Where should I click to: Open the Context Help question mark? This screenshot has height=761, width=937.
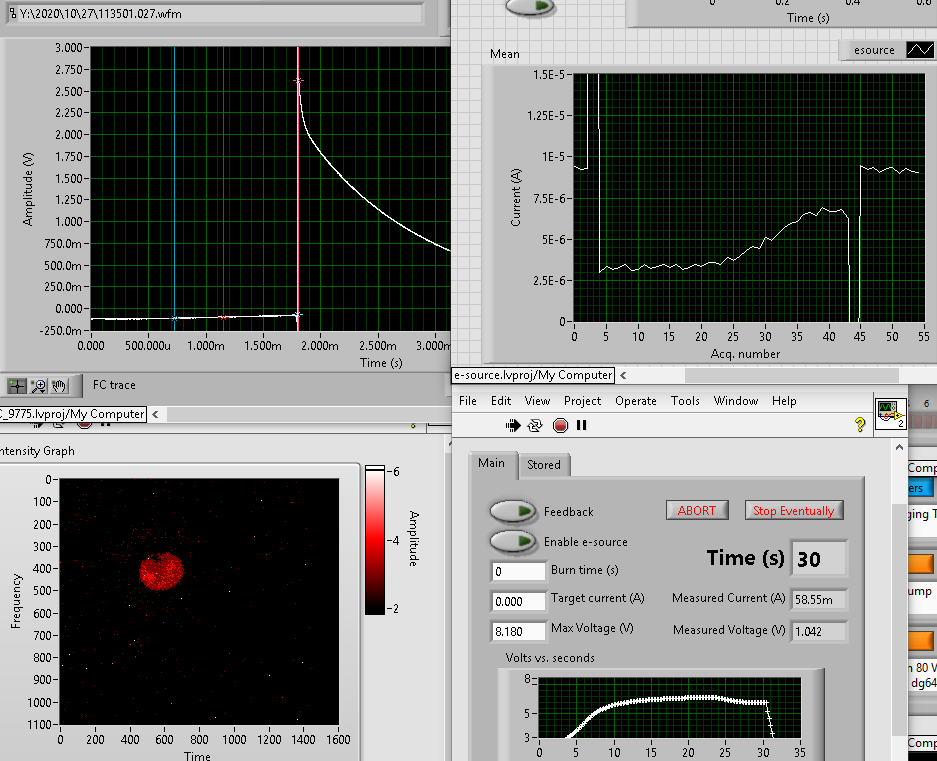pos(859,425)
